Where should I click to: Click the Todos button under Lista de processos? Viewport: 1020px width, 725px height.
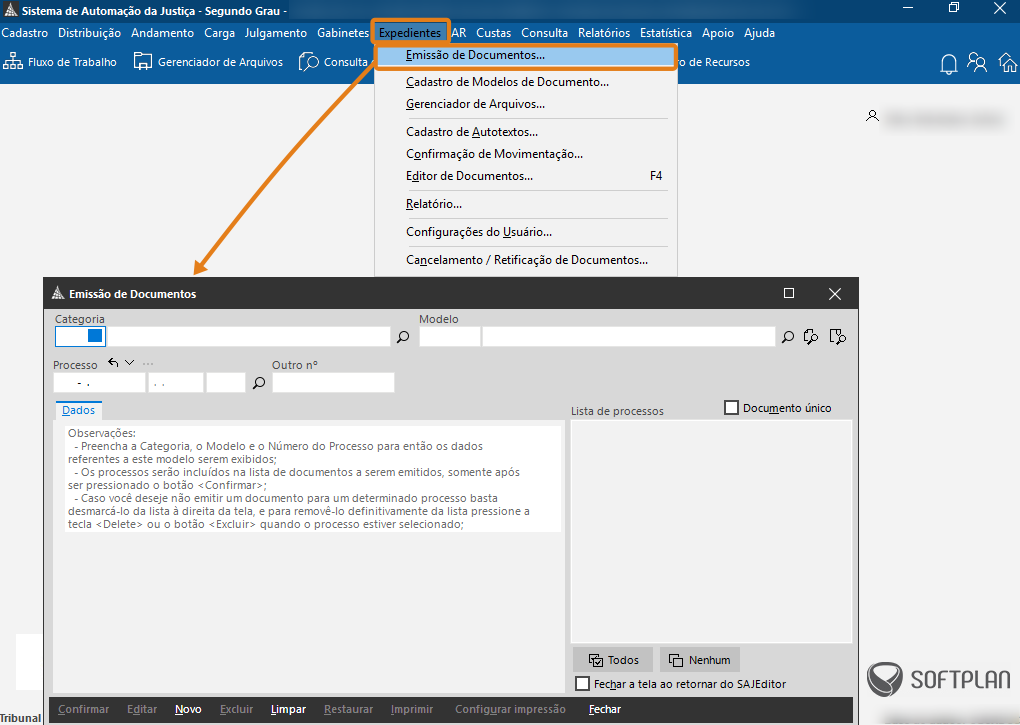pyautogui.click(x=613, y=660)
